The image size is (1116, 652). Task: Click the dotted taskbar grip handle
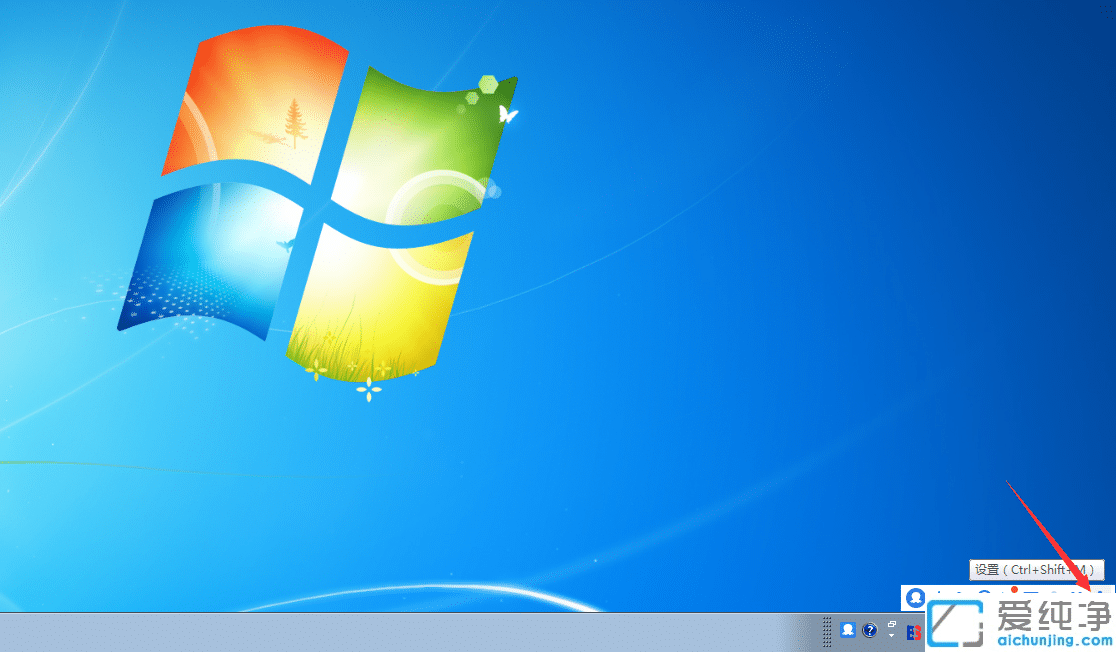[x=826, y=632]
